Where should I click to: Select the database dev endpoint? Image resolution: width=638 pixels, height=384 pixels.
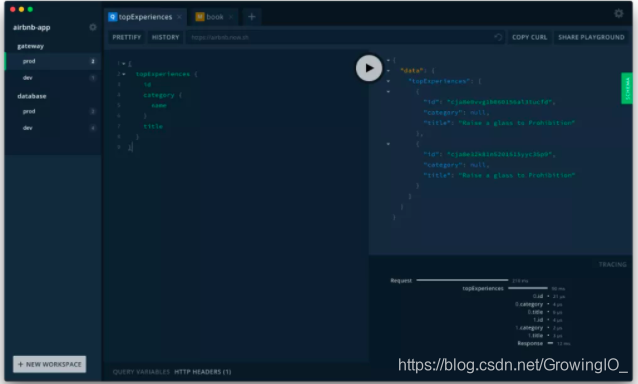point(53,128)
